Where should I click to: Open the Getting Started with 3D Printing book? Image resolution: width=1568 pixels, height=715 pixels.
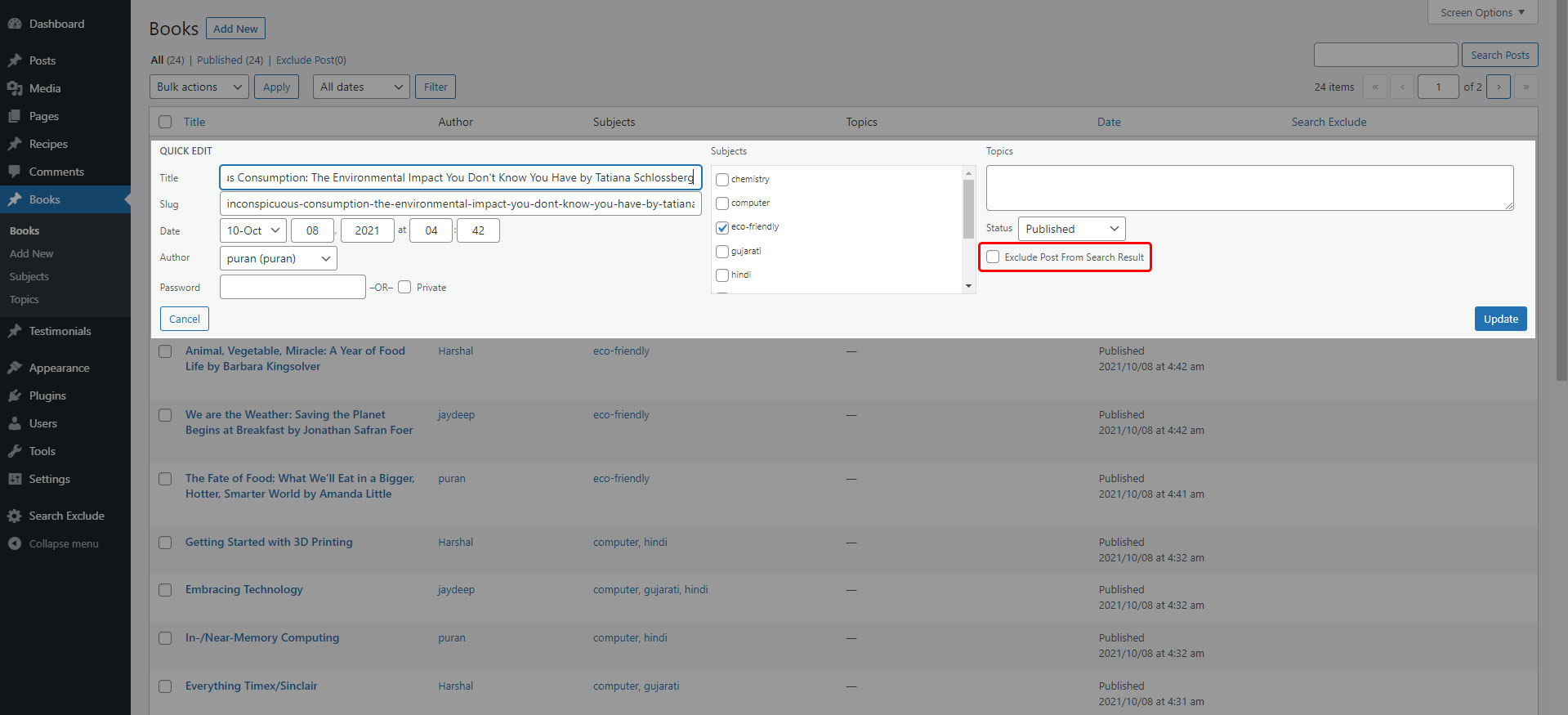(x=269, y=542)
